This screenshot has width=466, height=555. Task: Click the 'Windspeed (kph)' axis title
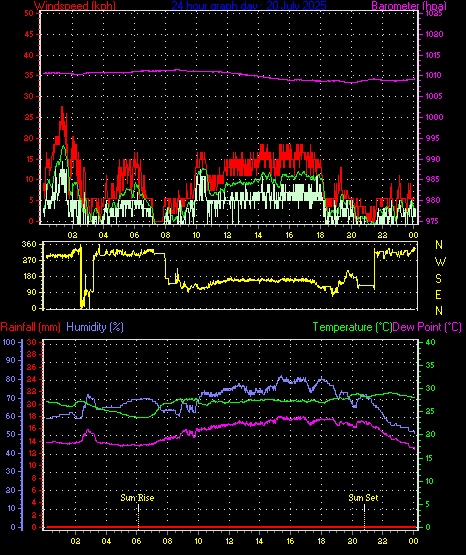(75, 6)
